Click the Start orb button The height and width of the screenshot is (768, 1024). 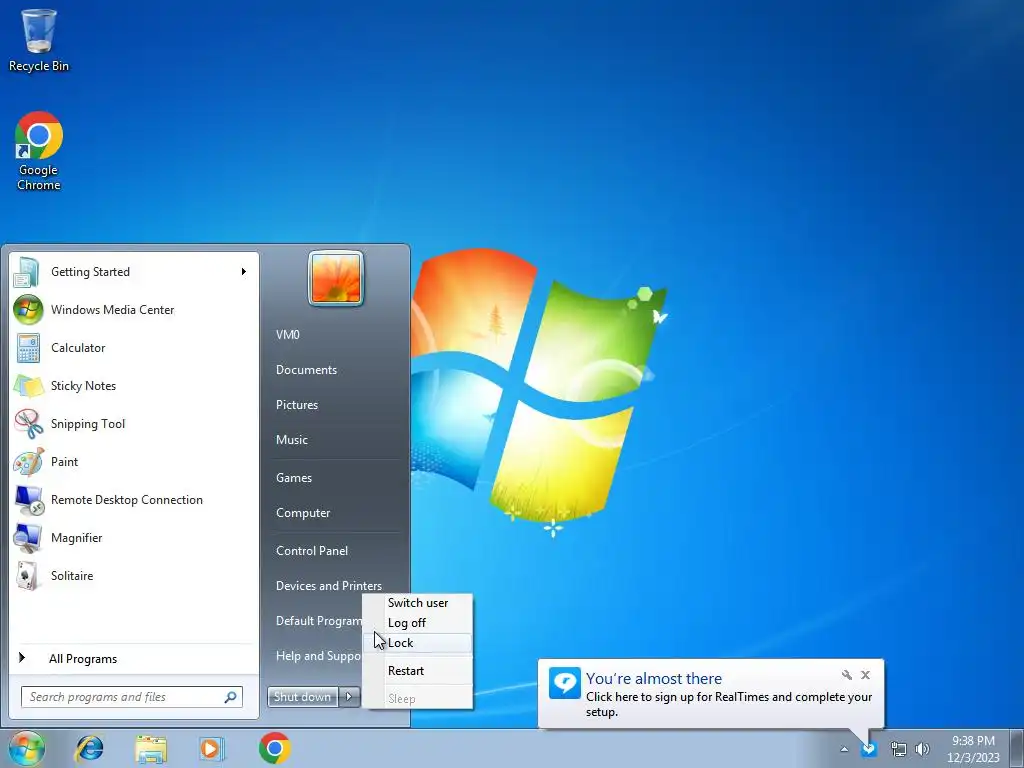click(x=26, y=748)
